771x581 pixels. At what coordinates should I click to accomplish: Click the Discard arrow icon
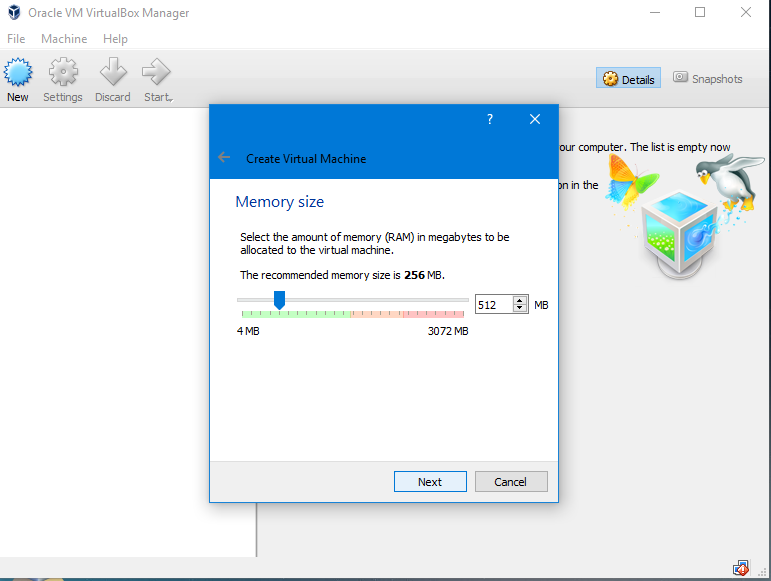coord(113,72)
